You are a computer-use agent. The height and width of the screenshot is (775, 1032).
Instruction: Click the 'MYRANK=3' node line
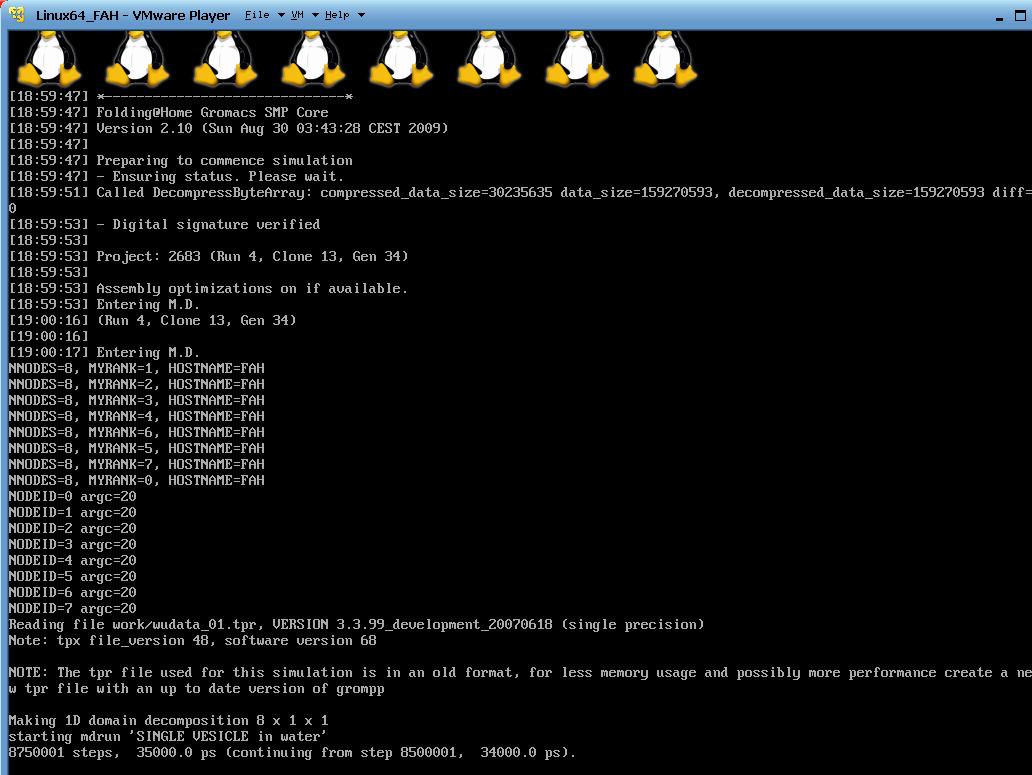pyautogui.click(x=137, y=401)
